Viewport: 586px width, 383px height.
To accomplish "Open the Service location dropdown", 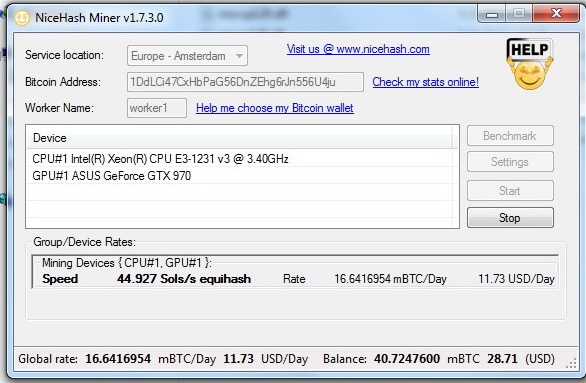I will point(187,56).
